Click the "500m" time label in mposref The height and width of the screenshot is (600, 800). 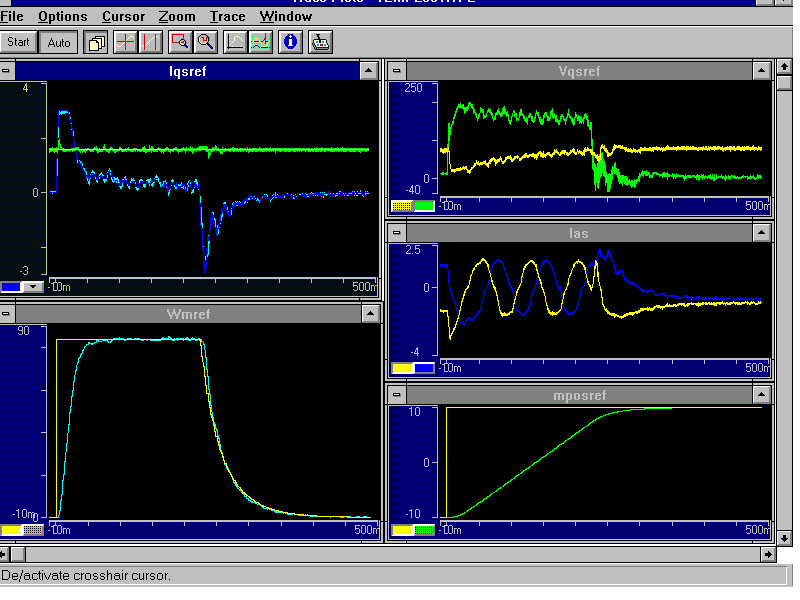coord(757,530)
